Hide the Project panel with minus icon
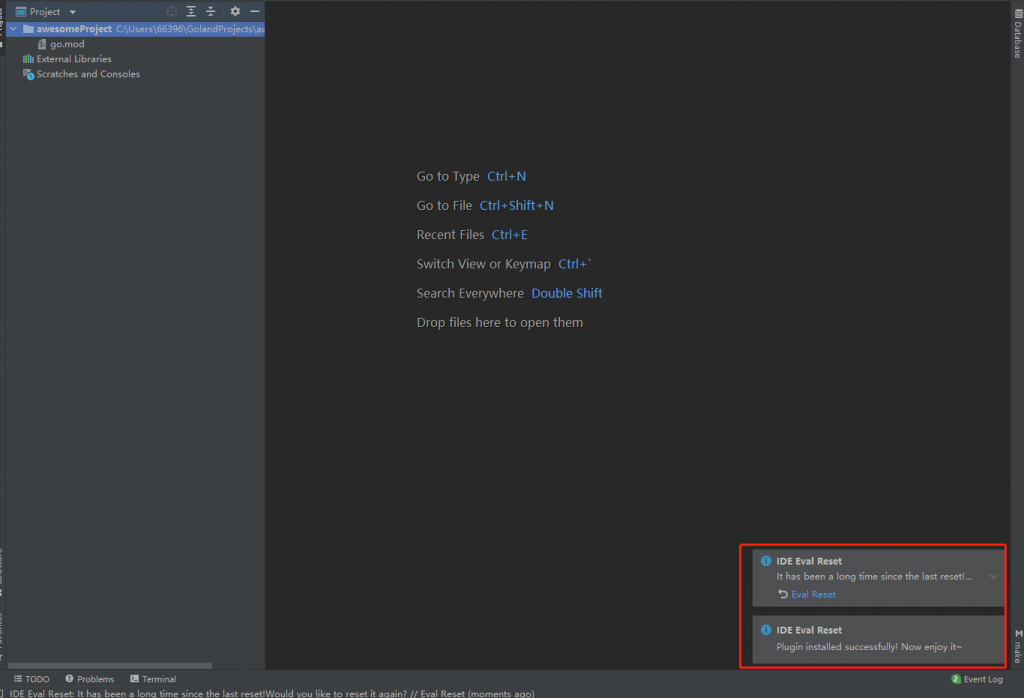Screen dimensions: 1024x698 click(255, 11)
